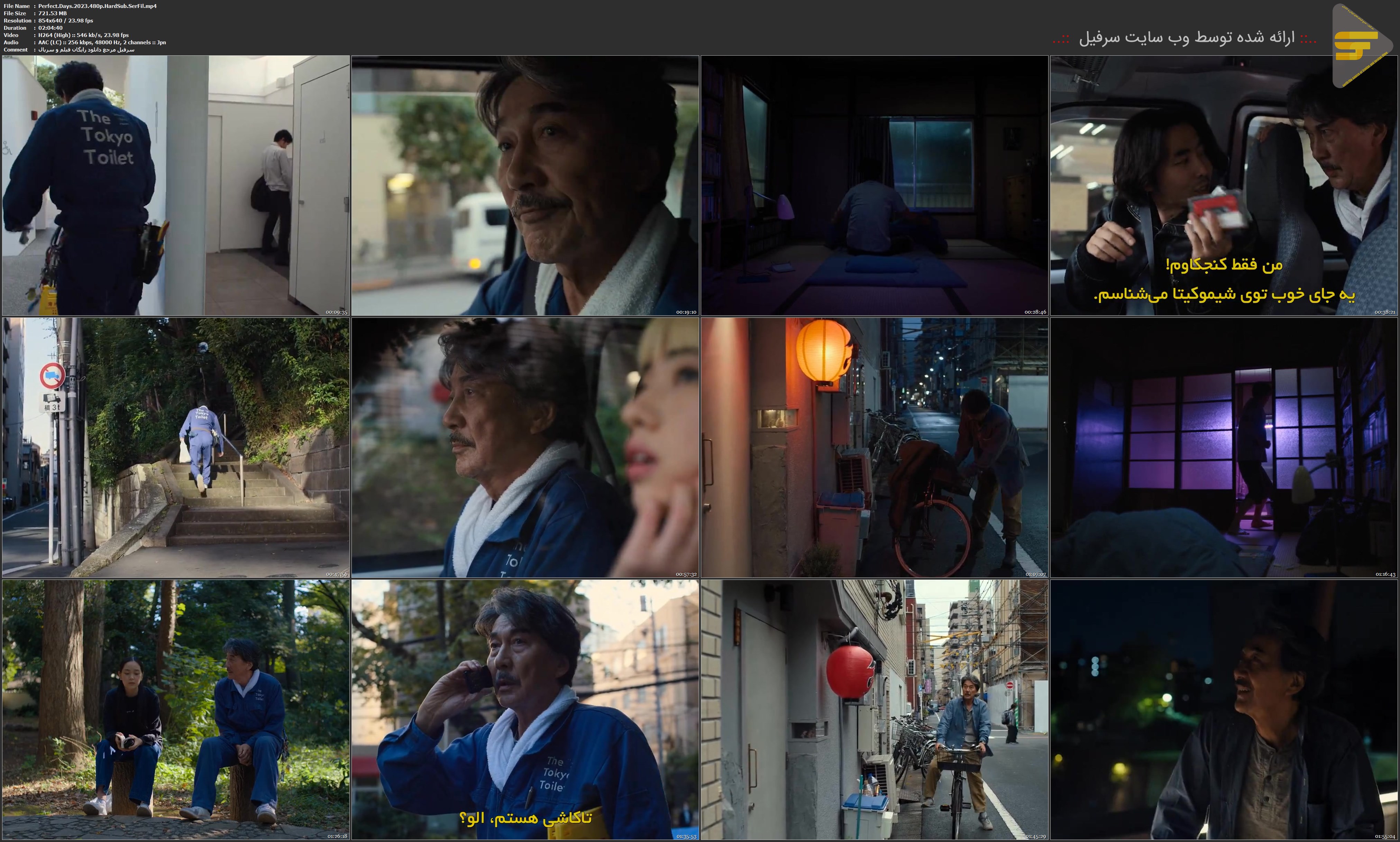The image size is (1400, 842).
Task: Select the dark bedroom thumbnail at 00:28:46
Action: pyautogui.click(x=874, y=185)
